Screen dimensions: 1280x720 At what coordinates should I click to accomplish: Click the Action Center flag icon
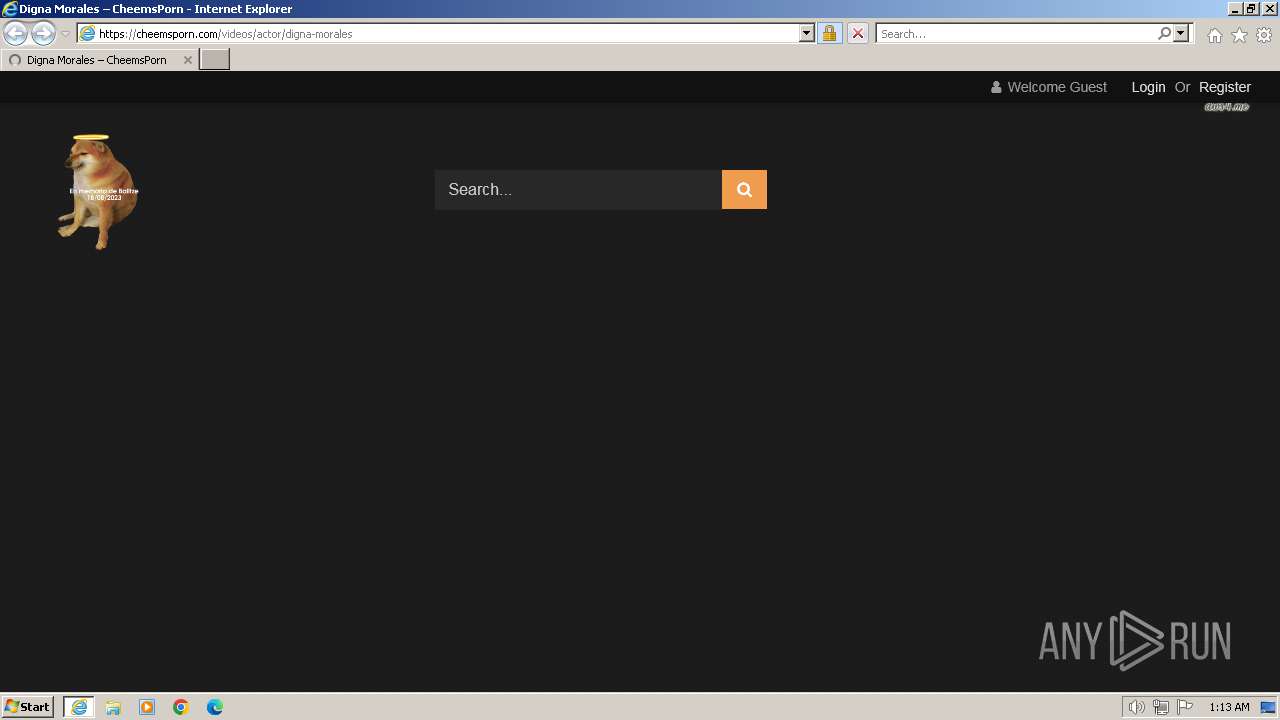[x=1185, y=707]
